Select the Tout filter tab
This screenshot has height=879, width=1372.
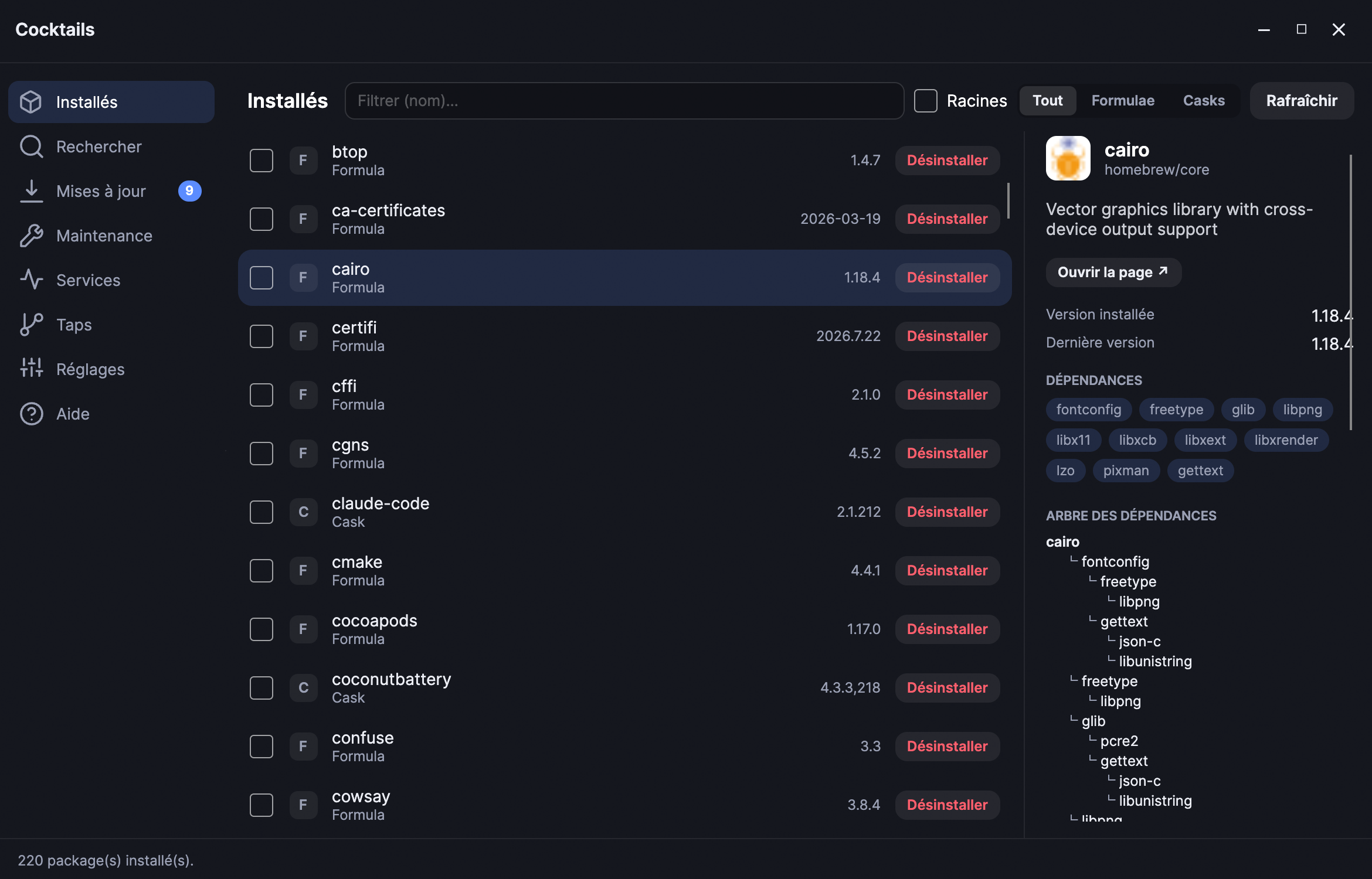(x=1048, y=101)
